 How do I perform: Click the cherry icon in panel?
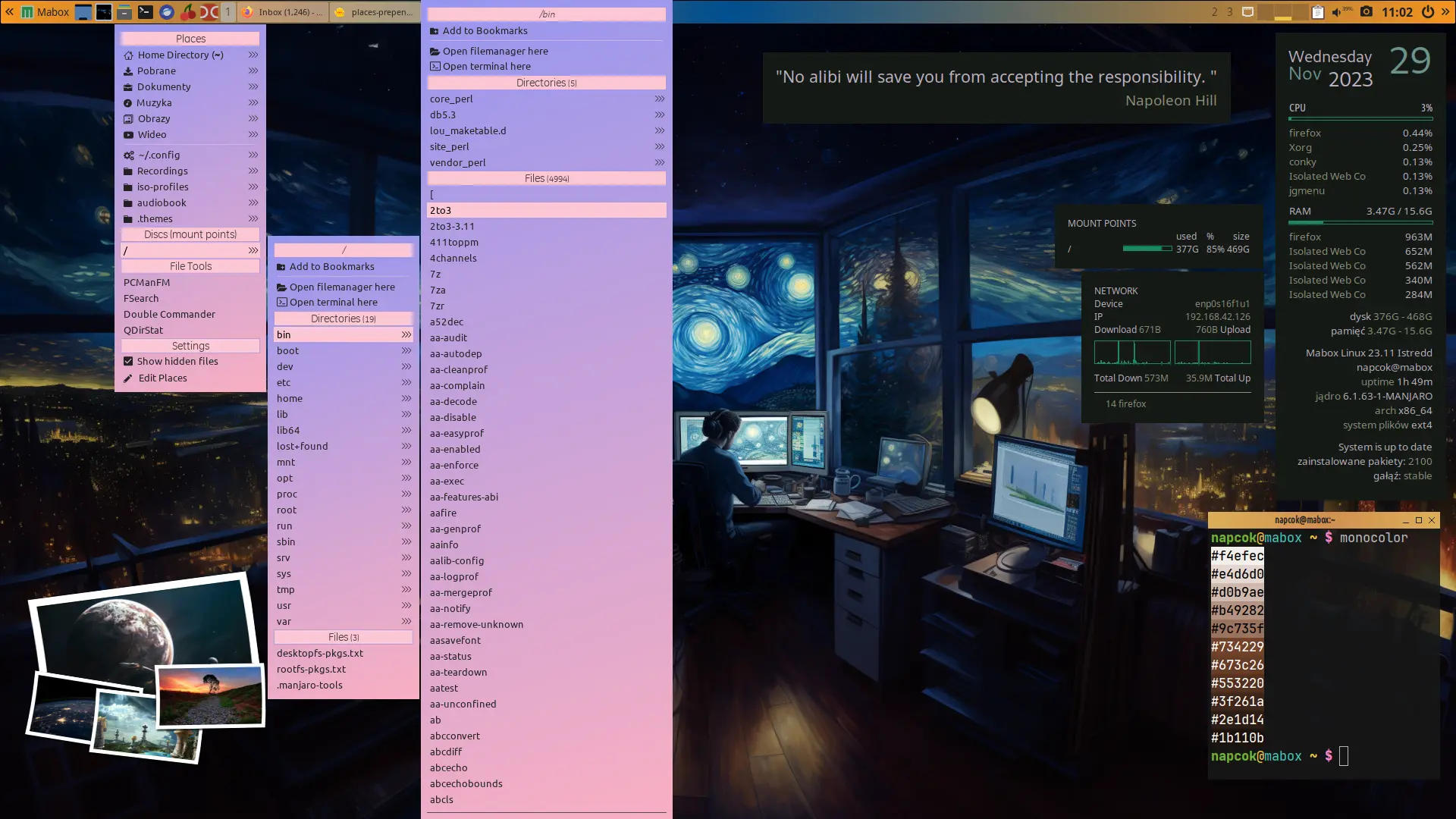(x=188, y=11)
